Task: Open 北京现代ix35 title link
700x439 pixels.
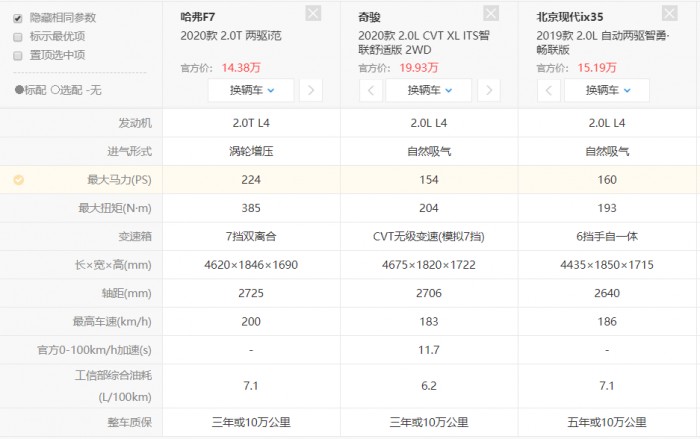Action: click(x=570, y=17)
